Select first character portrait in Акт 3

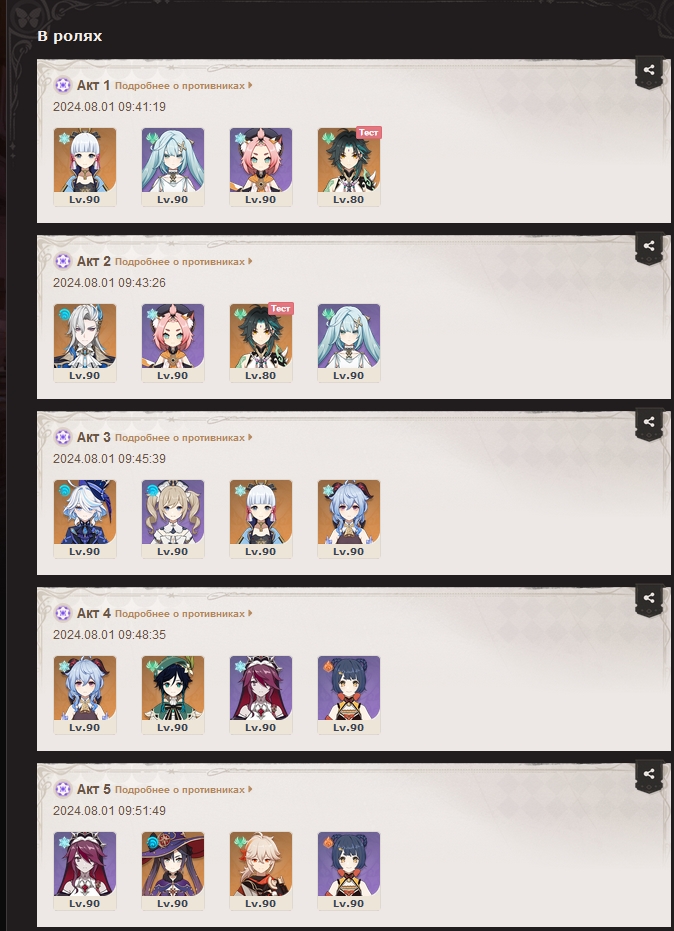85,519
